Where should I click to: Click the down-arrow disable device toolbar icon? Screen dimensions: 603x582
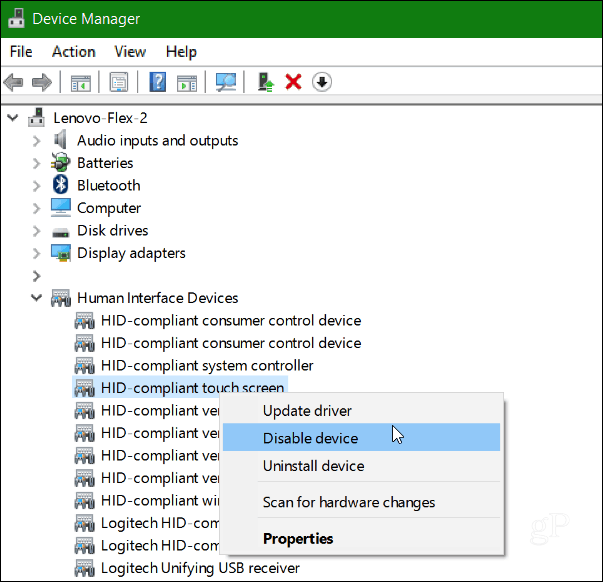click(x=322, y=82)
